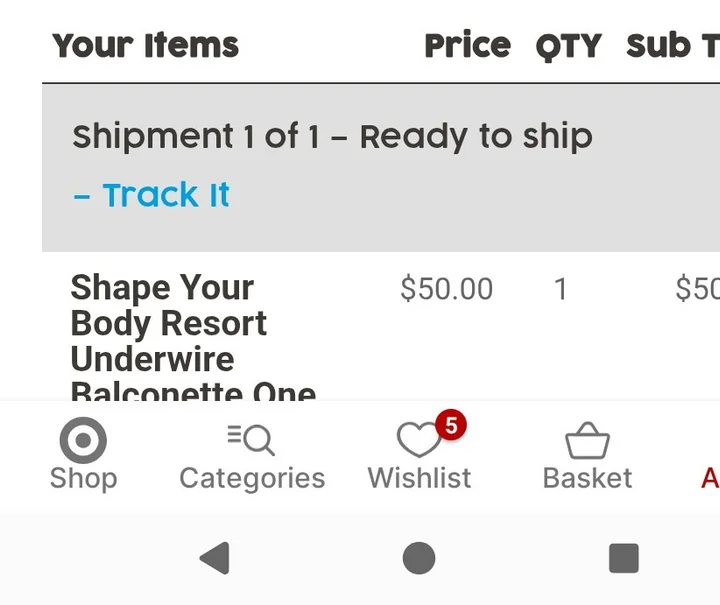Tap the partially visible red tab at right

709,478
